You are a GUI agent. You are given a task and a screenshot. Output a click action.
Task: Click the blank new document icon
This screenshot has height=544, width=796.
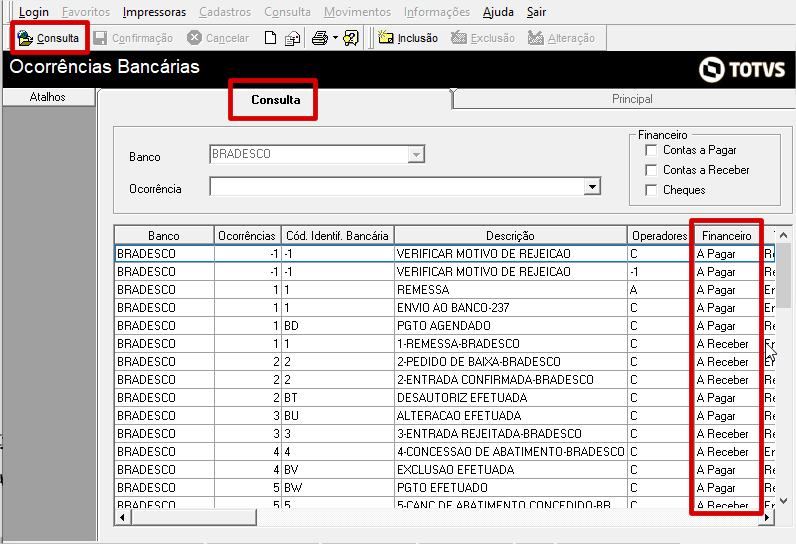pos(271,38)
